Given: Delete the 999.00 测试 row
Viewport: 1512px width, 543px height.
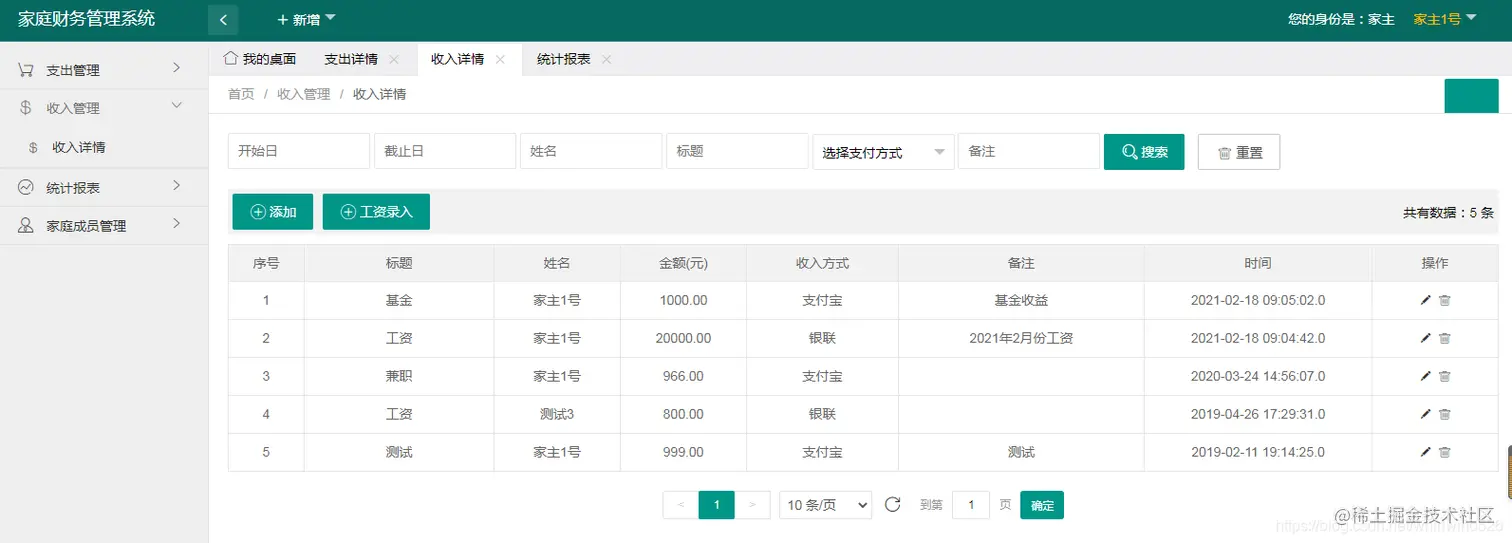Looking at the screenshot, I should 1445,452.
